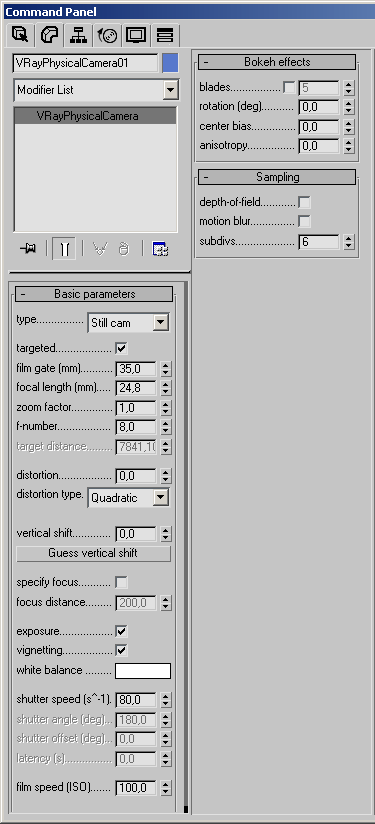Click the zoom factor spinner arrows
This screenshot has height=824, width=375.
coord(166,408)
